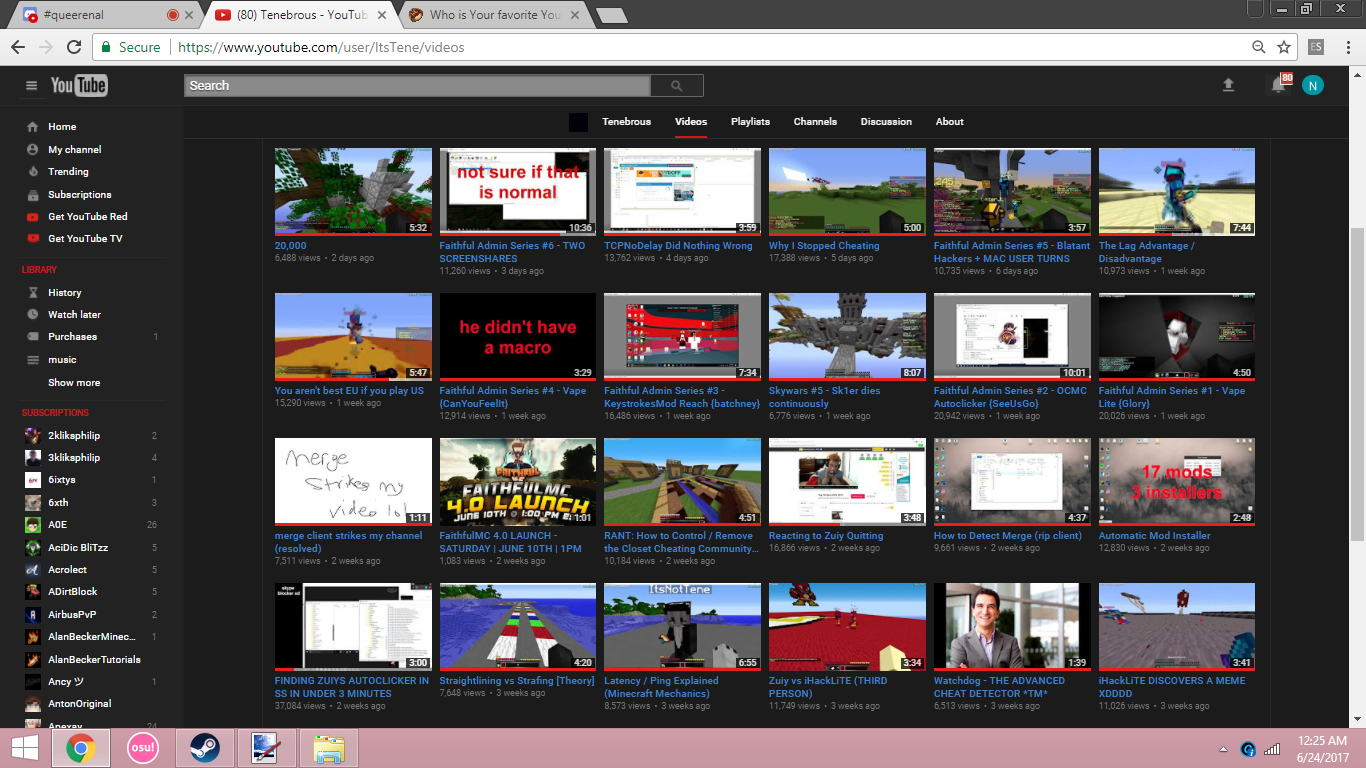
Task: Switch to the #queerenal browser tab
Action: click(105, 15)
